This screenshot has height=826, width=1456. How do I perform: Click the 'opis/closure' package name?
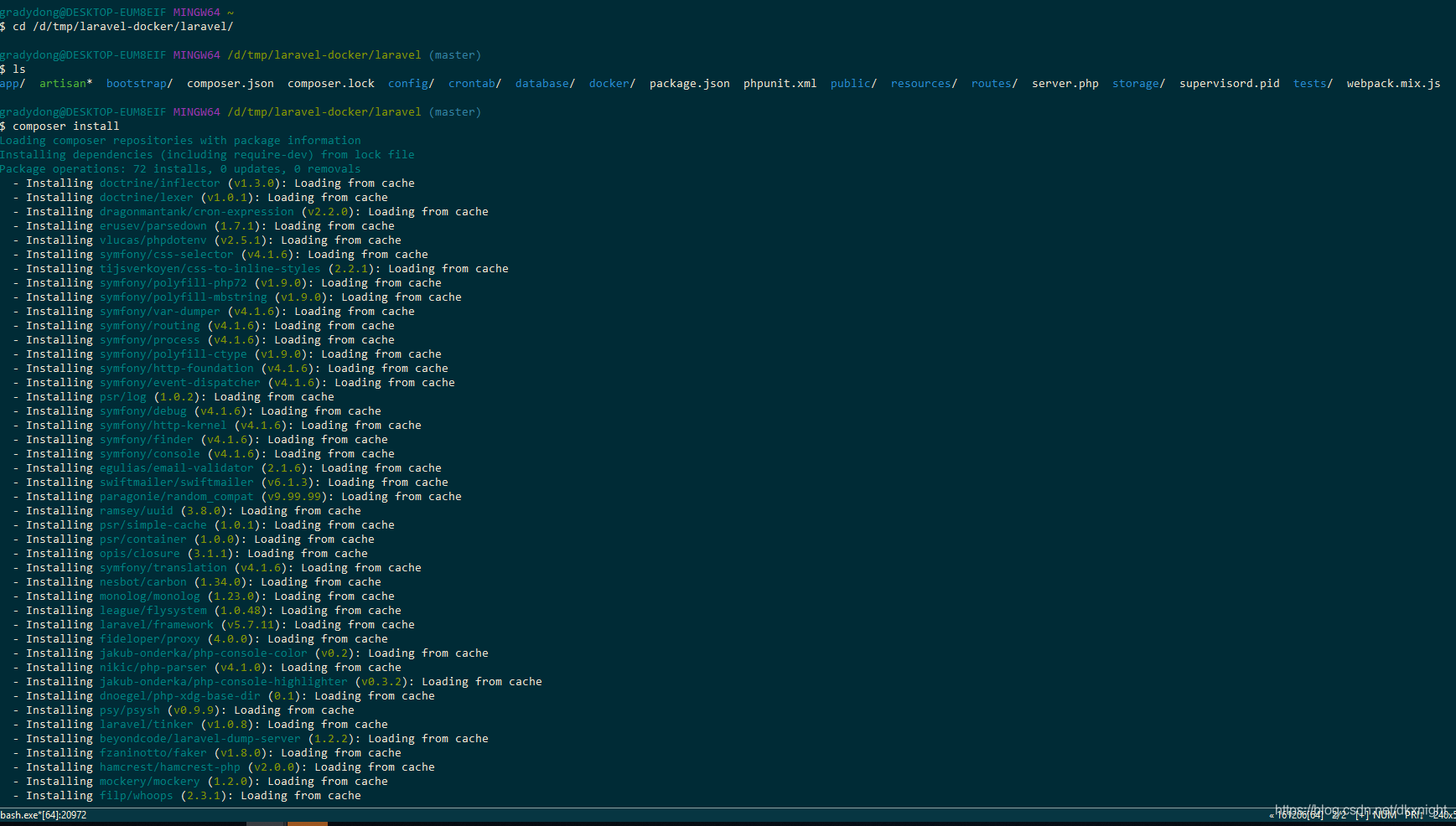tap(140, 554)
